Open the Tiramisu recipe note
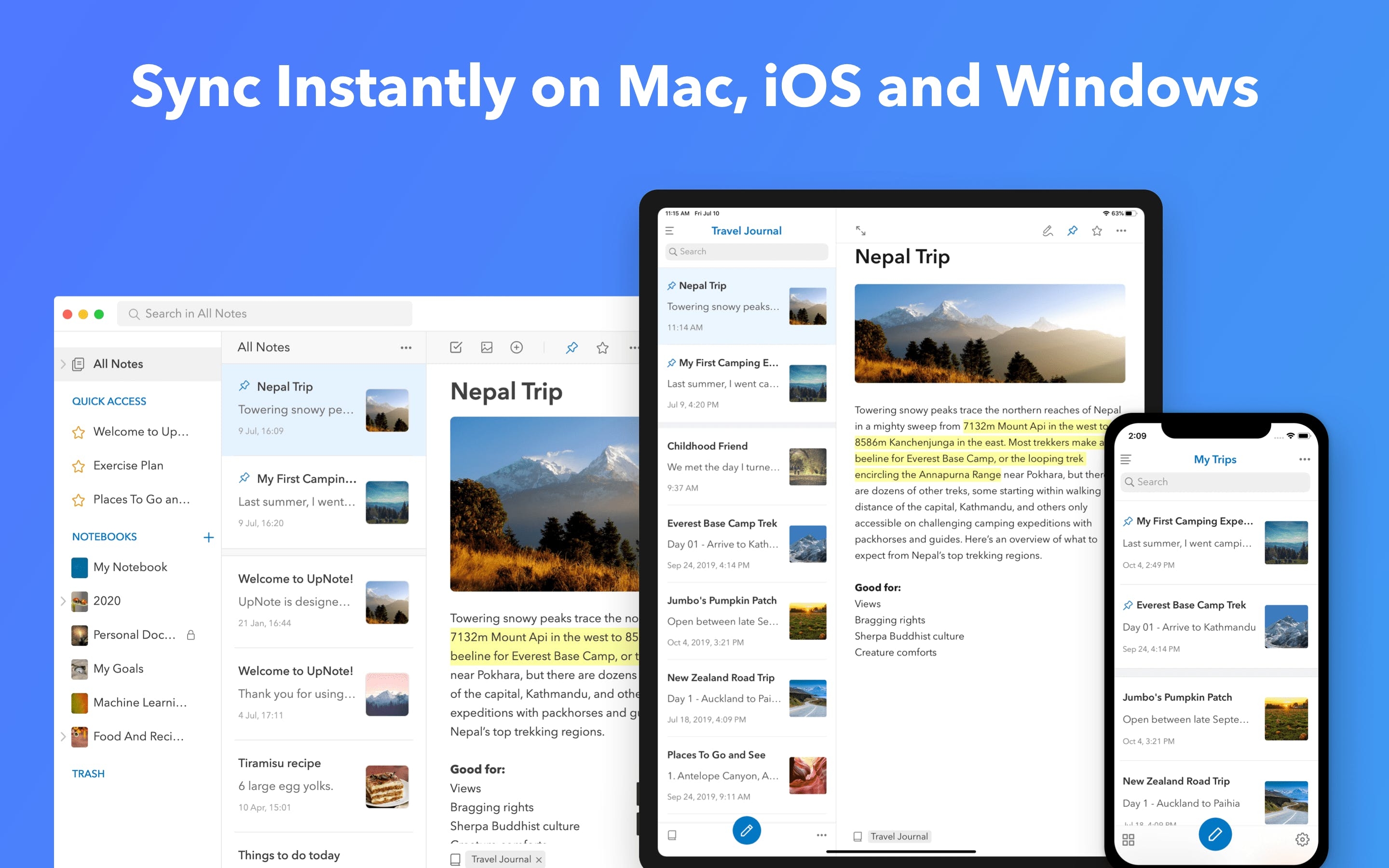 pyautogui.click(x=324, y=786)
